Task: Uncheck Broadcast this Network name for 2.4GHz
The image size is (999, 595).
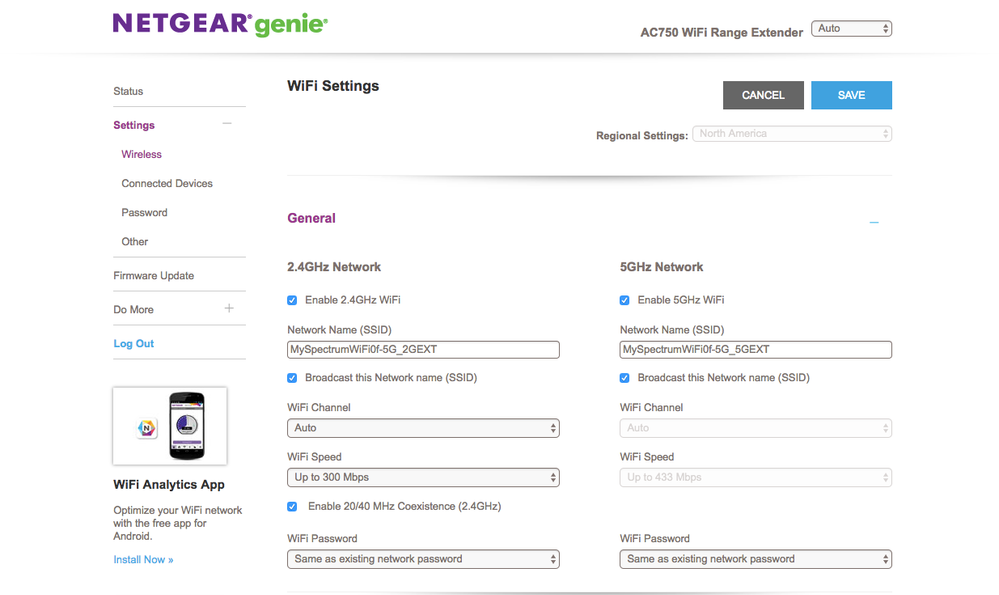Action: [x=292, y=378]
